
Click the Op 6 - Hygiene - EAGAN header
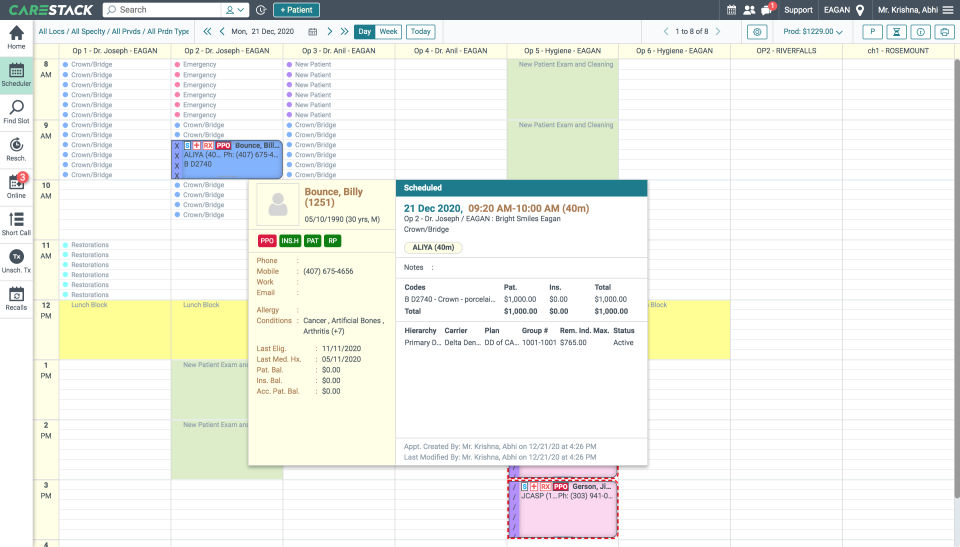click(x=674, y=51)
